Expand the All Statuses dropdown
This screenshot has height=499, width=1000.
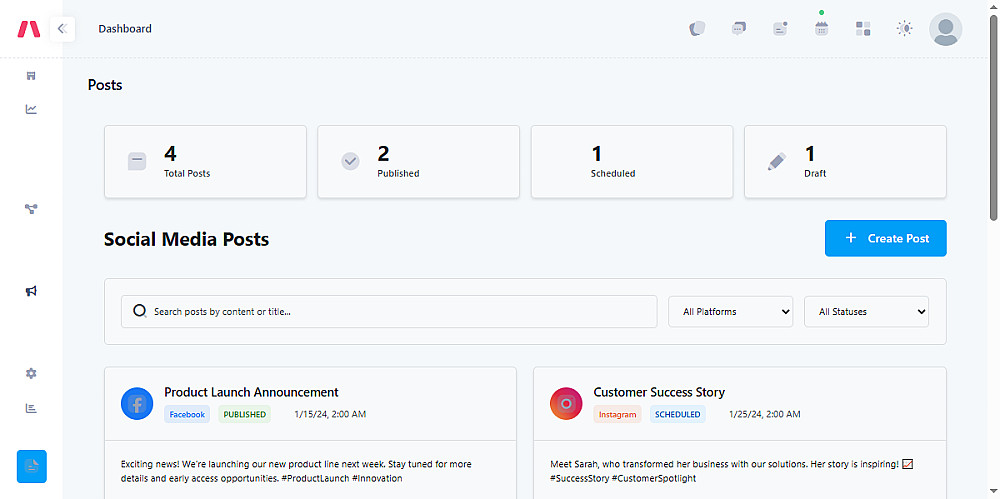(x=866, y=312)
